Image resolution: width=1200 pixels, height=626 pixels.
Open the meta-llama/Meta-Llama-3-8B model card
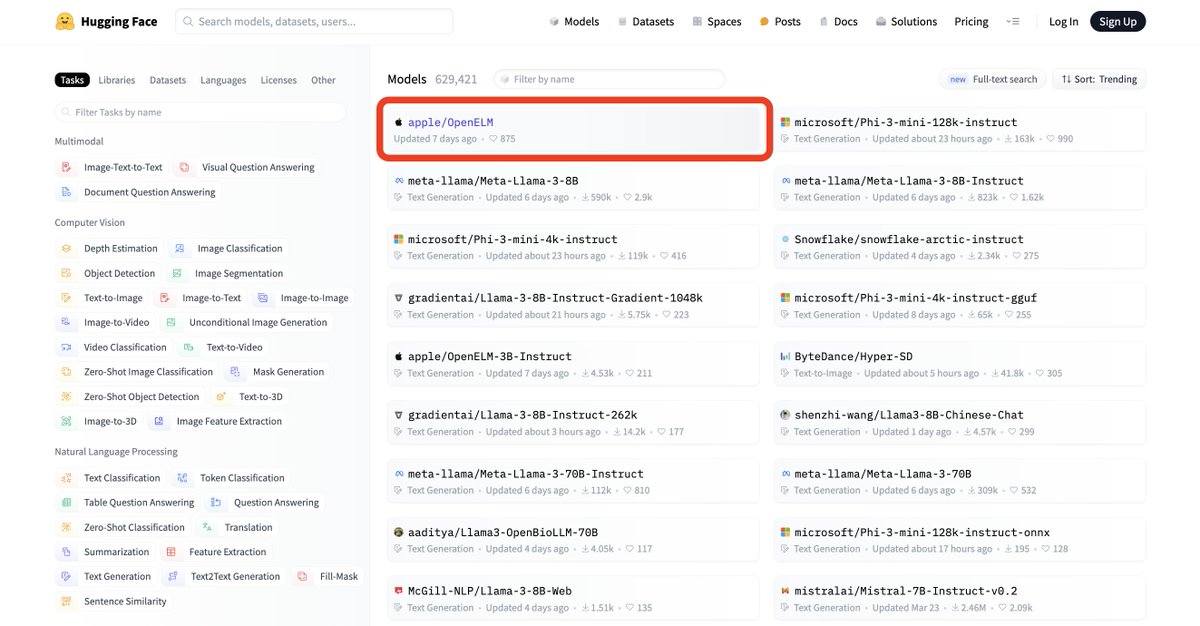(x=573, y=188)
